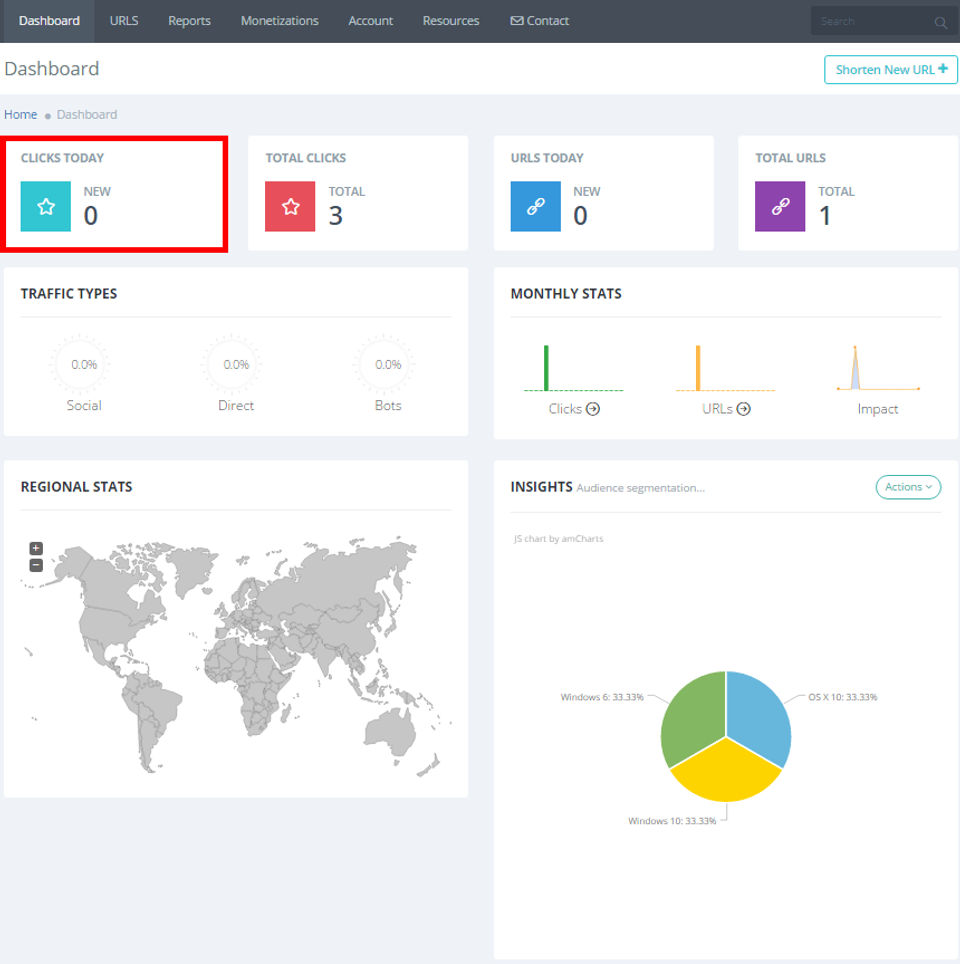Expand the Insights Actions dropdown
The image size is (960, 964).
908,487
